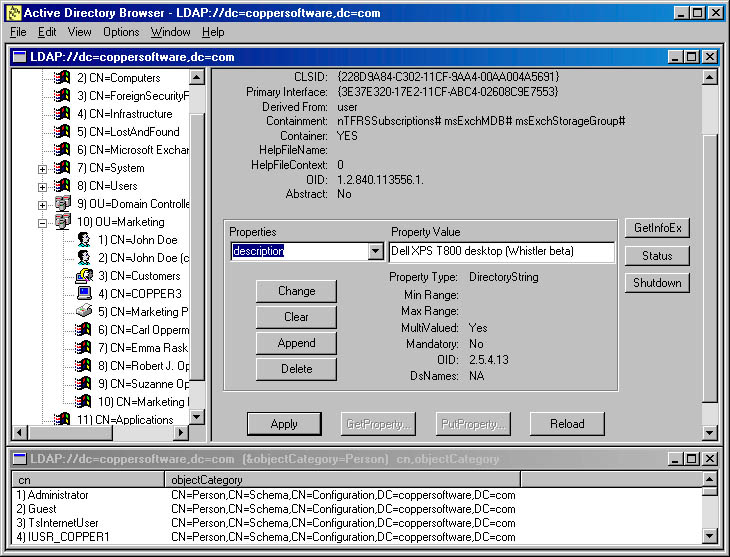Expand the CN=Users tree node
The width and height of the screenshot is (730, 557).
point(42,186)
